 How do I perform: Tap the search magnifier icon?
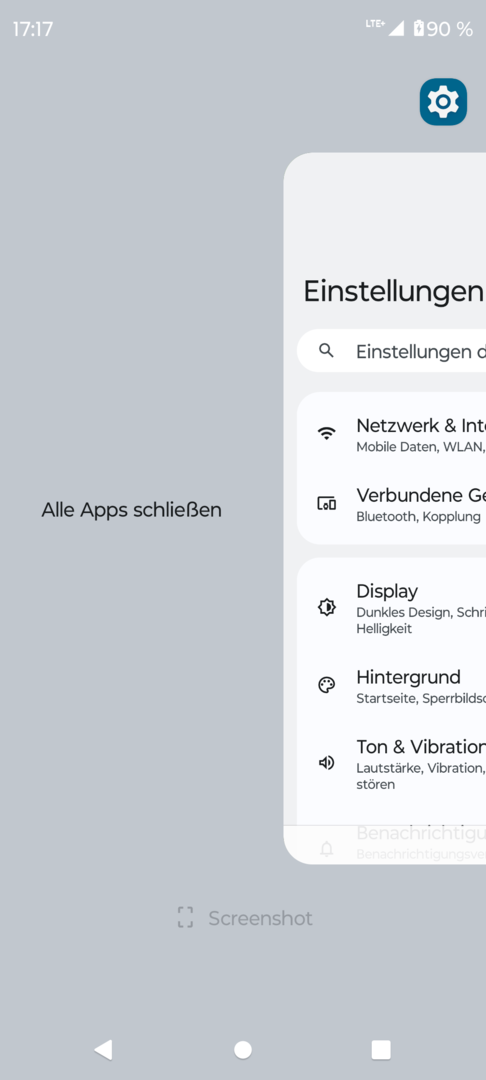click(326, 351)
